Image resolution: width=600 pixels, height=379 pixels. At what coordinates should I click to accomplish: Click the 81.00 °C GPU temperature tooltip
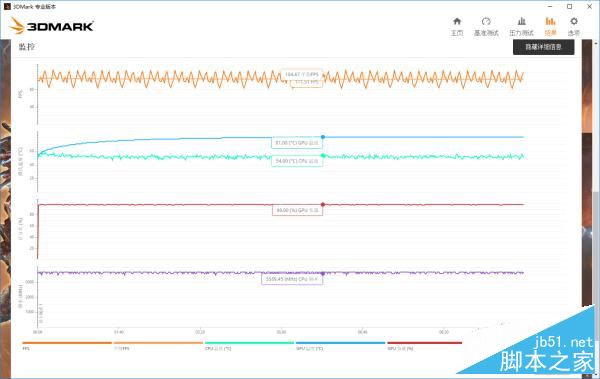[297, 143]
